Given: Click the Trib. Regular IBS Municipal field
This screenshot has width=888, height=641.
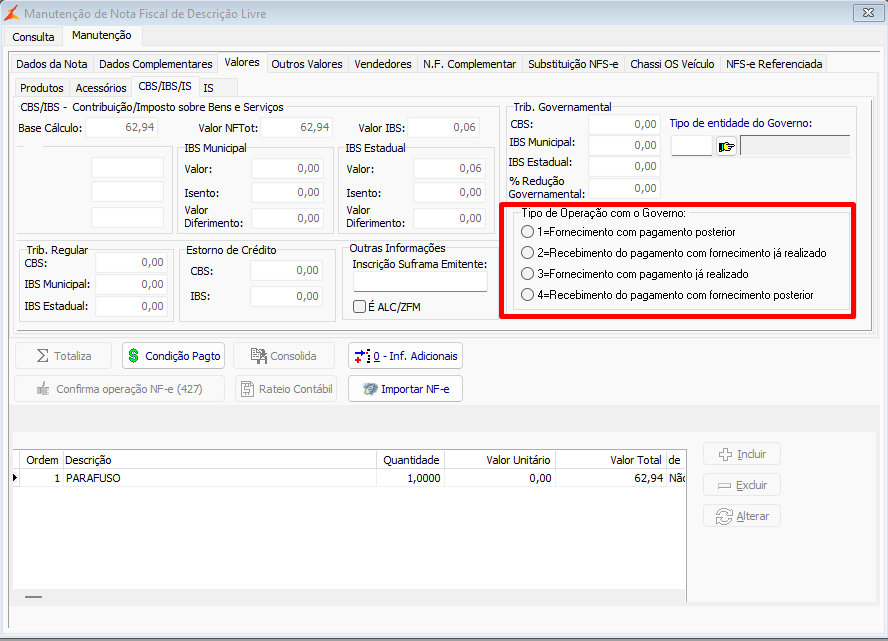Looking at the screenshot, I should point(131,284).
